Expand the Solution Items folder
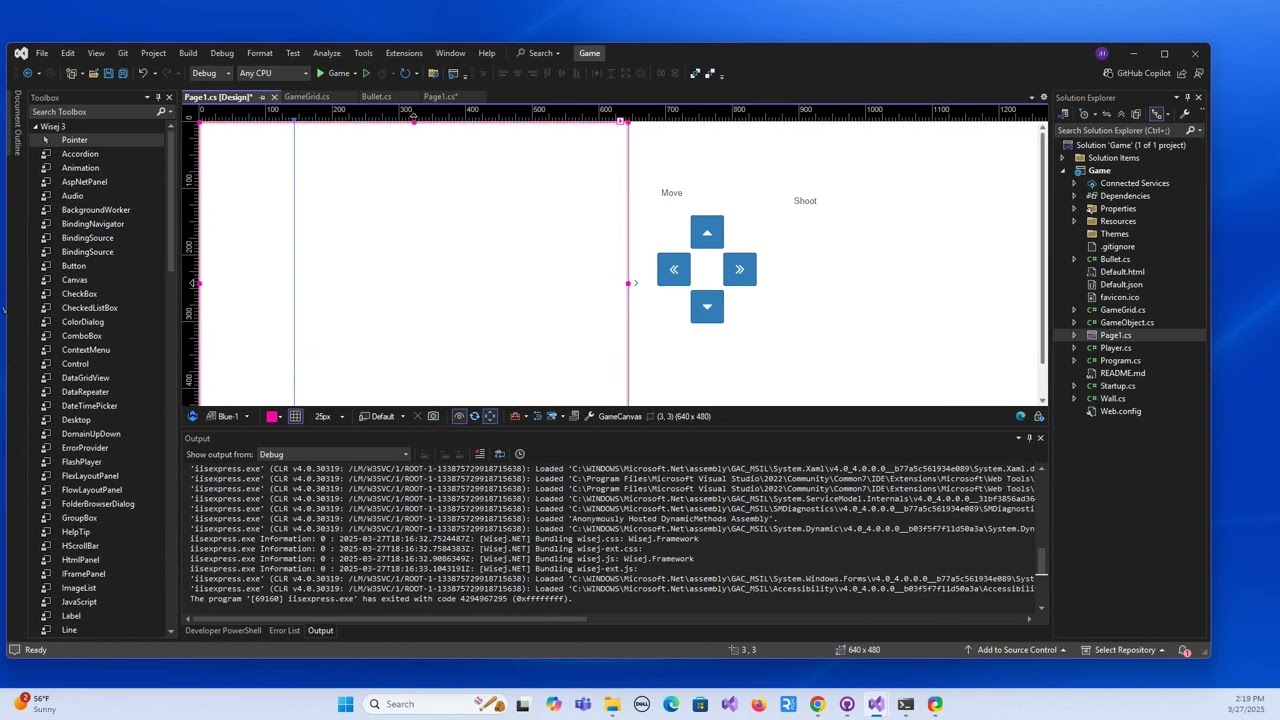The width and height of the screenshot is (1280, 720). pyautogui.click(x=1063, y=158)
